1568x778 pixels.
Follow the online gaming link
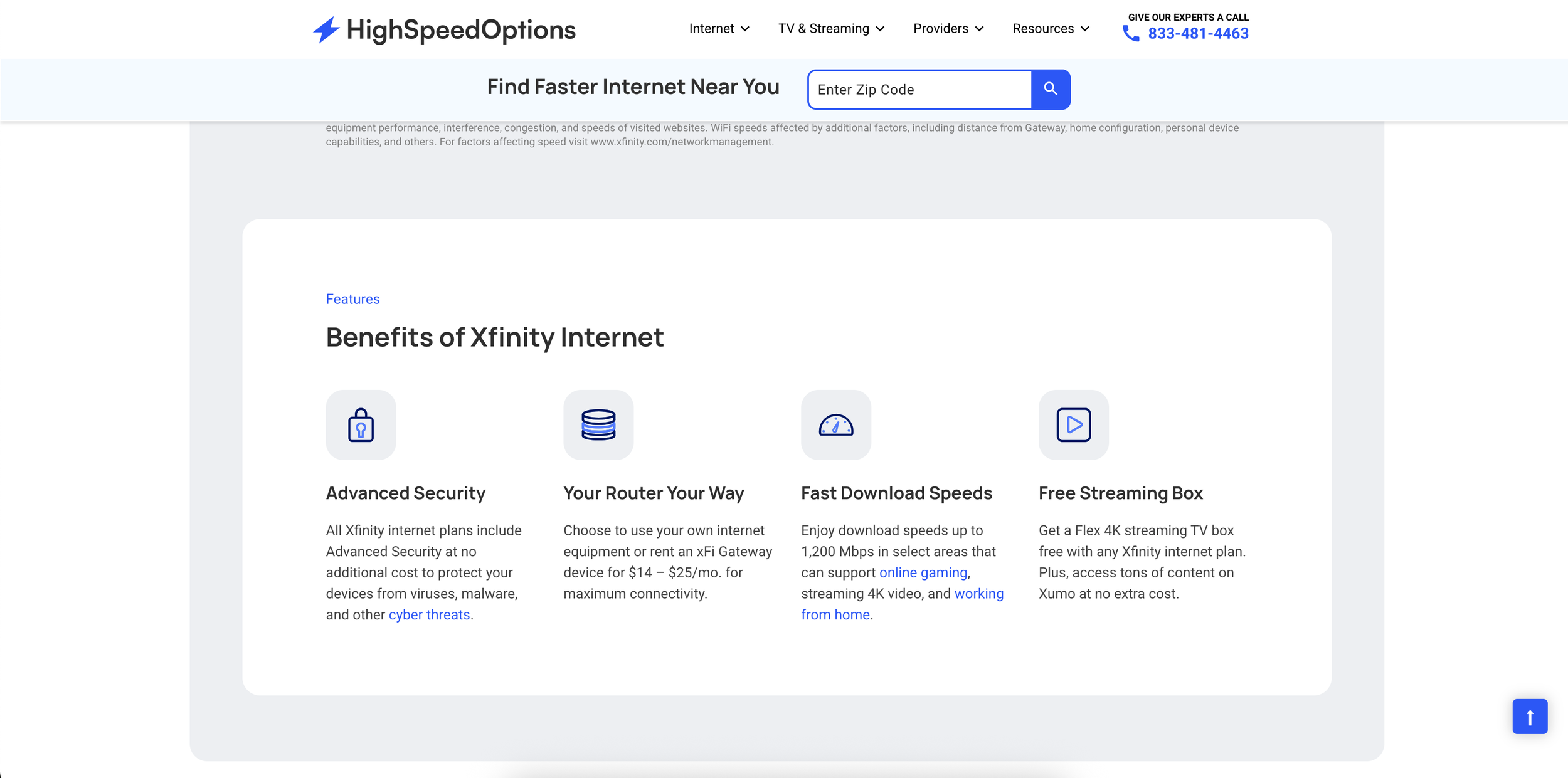click(x=923, y=572)
